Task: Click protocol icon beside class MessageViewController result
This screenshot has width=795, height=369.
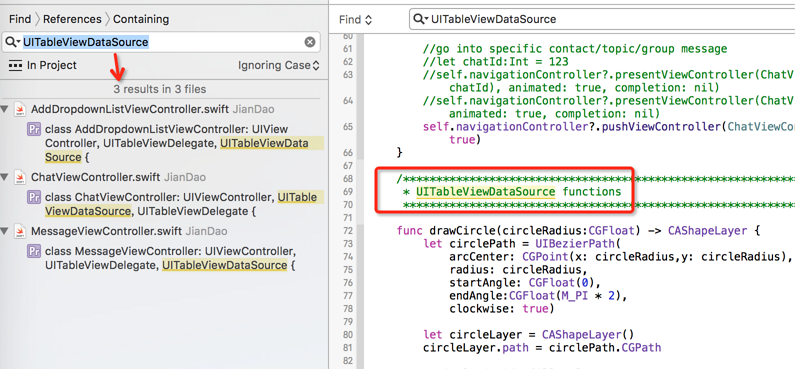Action: point(33,251)
